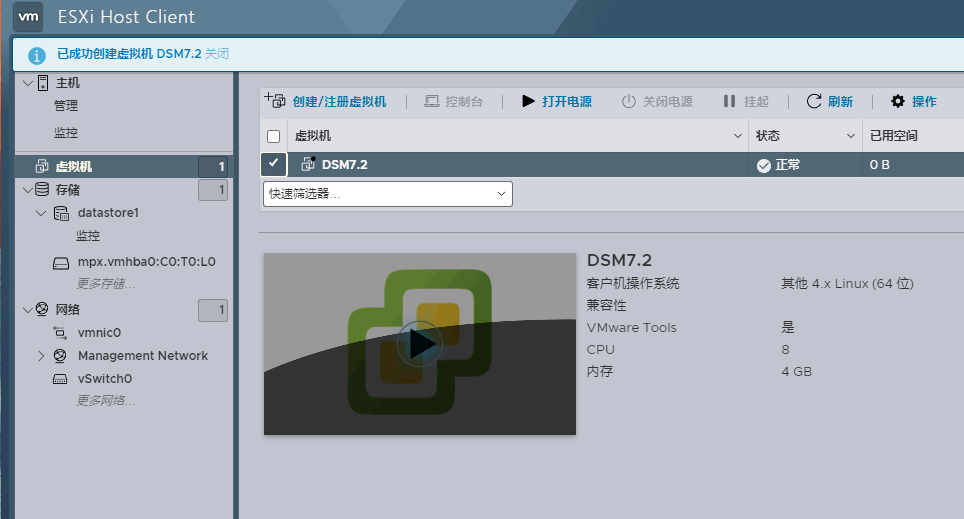Collapse the 主机 tree node

[x=27, y=82]
